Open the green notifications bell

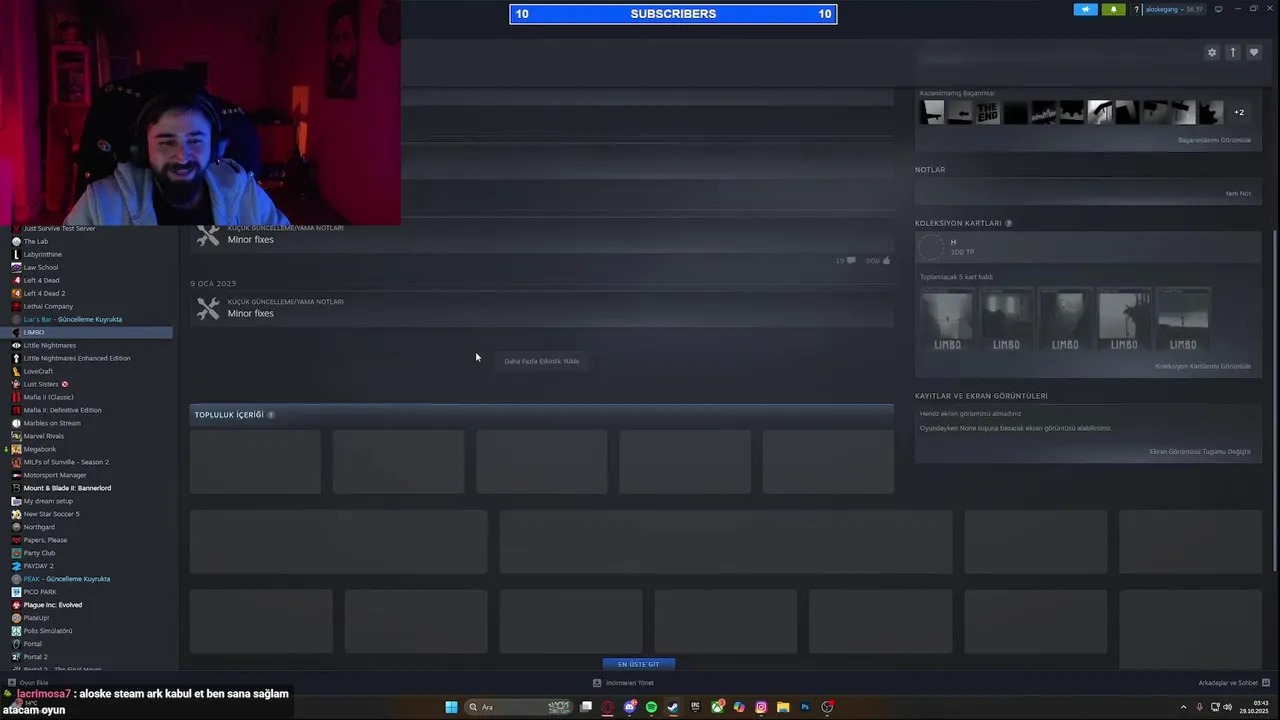click(1113, 9)
